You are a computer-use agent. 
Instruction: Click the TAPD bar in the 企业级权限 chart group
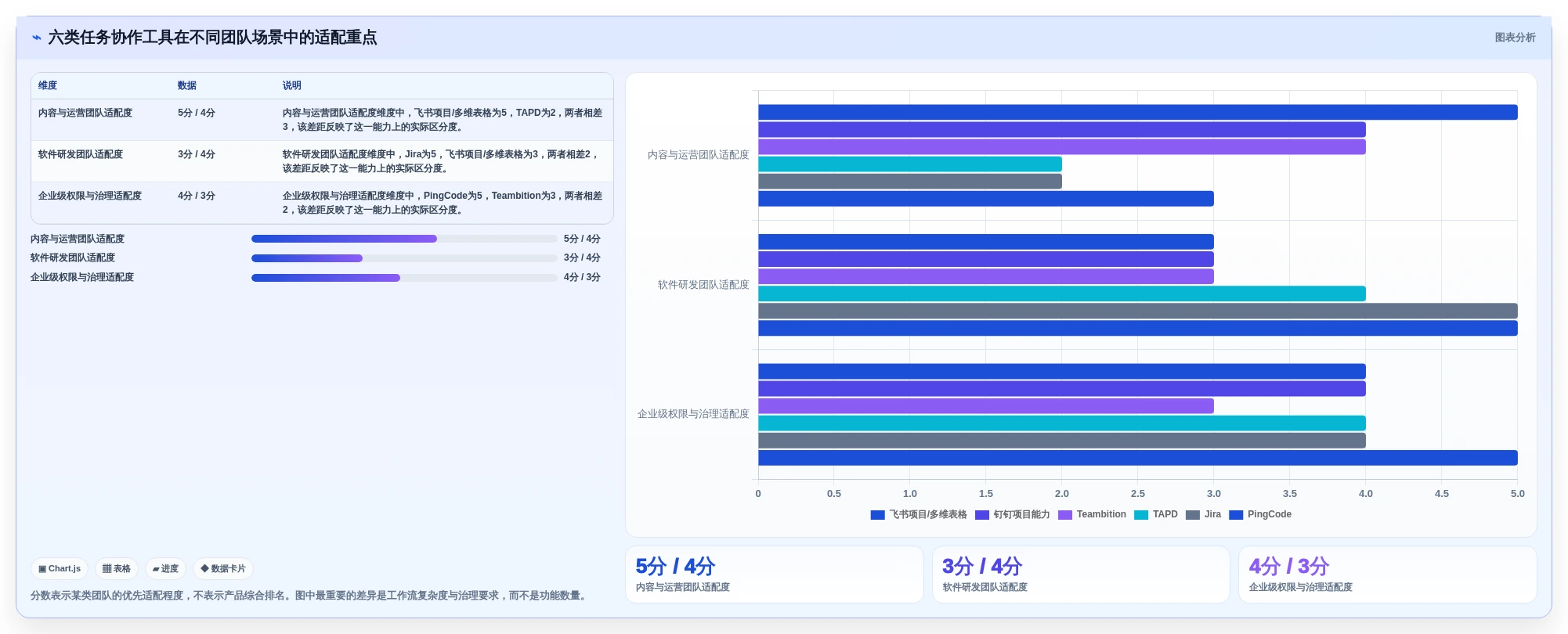pyautogui.click(x=1061, y=423)
